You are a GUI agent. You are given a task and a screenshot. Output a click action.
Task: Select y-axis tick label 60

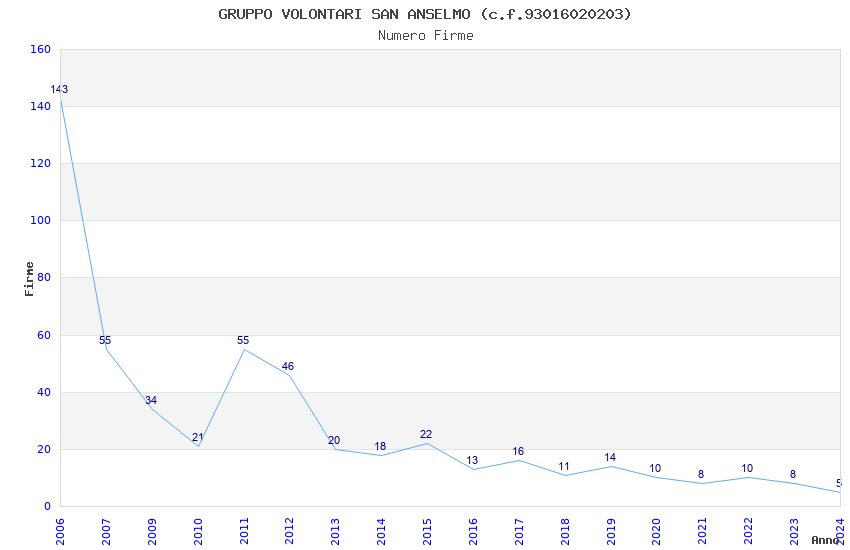click(43, 335)
